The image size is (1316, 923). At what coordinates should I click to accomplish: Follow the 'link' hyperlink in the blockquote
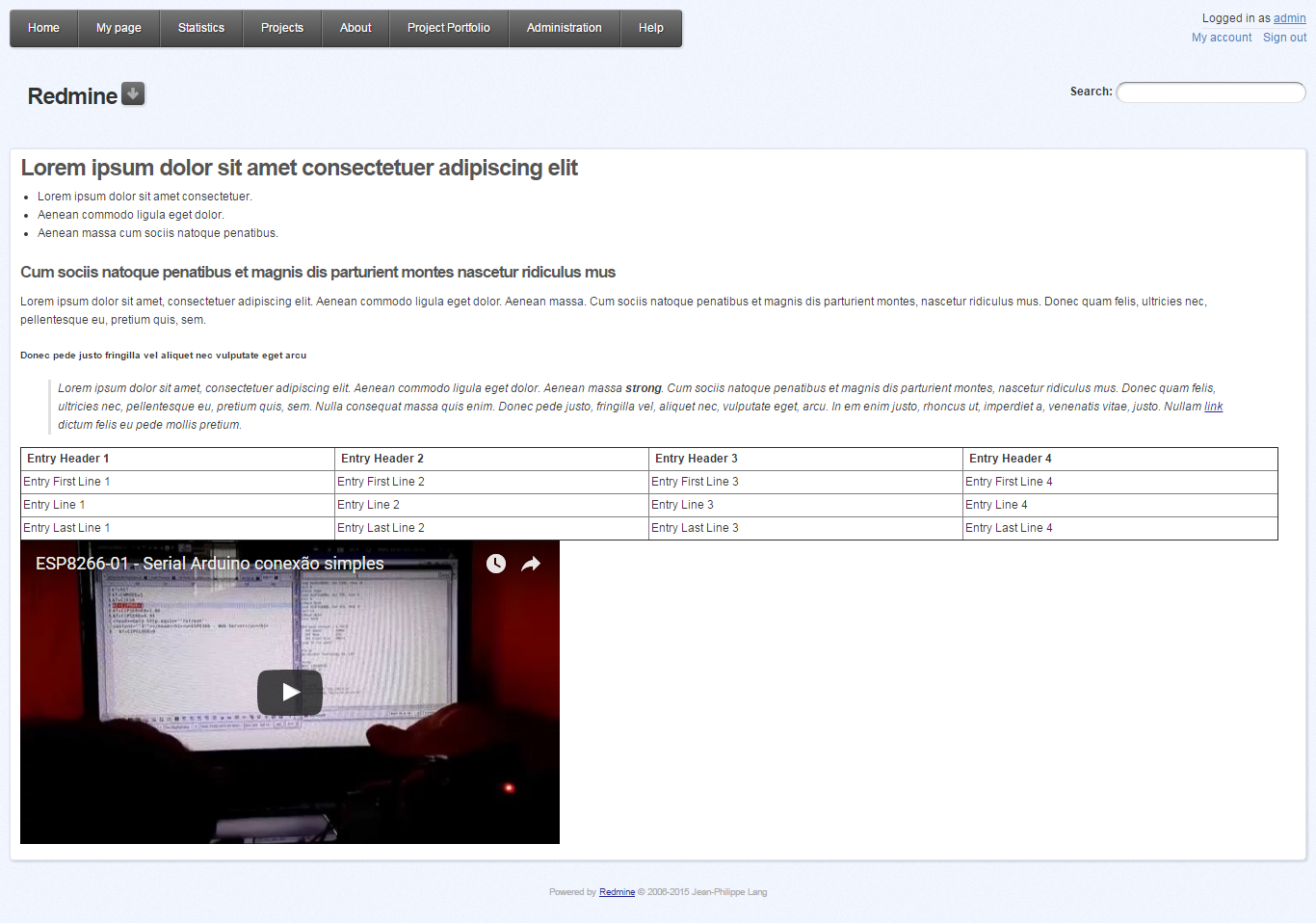point(1214,407)
